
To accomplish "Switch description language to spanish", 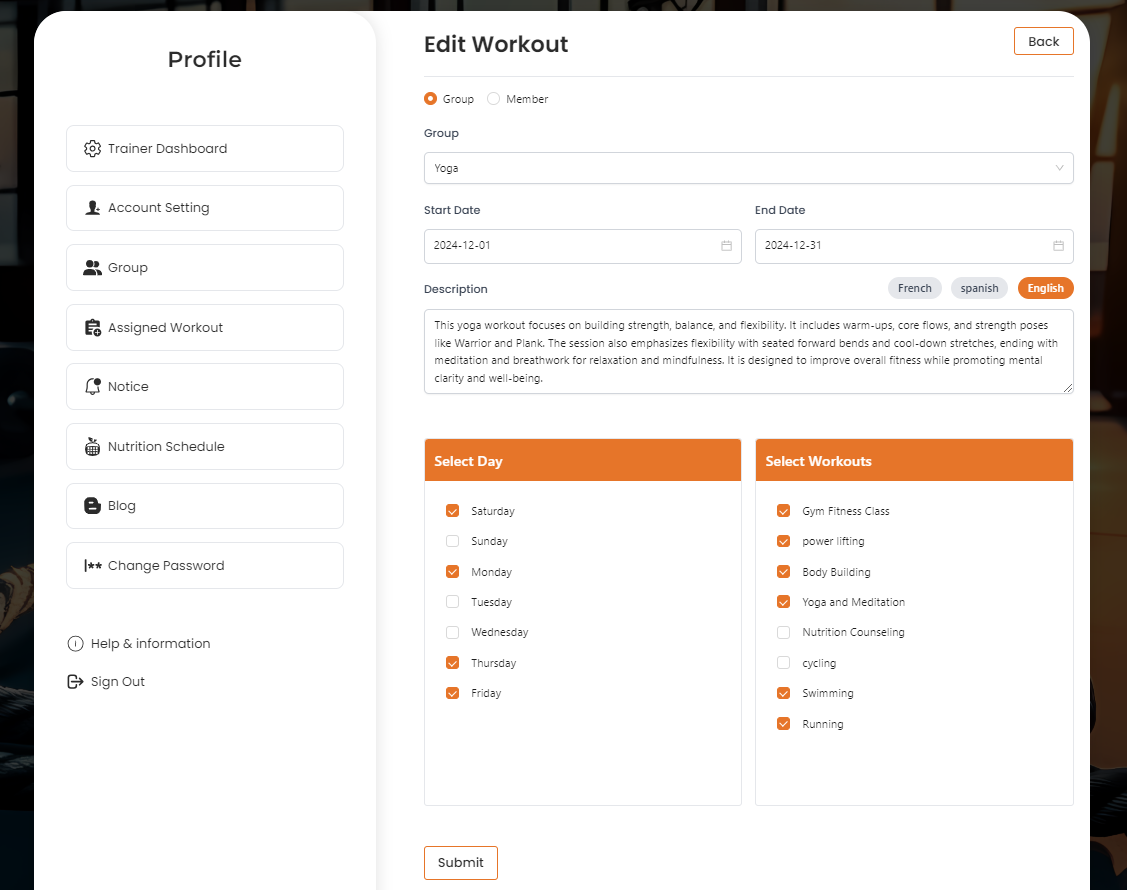I will pos(979,288).
